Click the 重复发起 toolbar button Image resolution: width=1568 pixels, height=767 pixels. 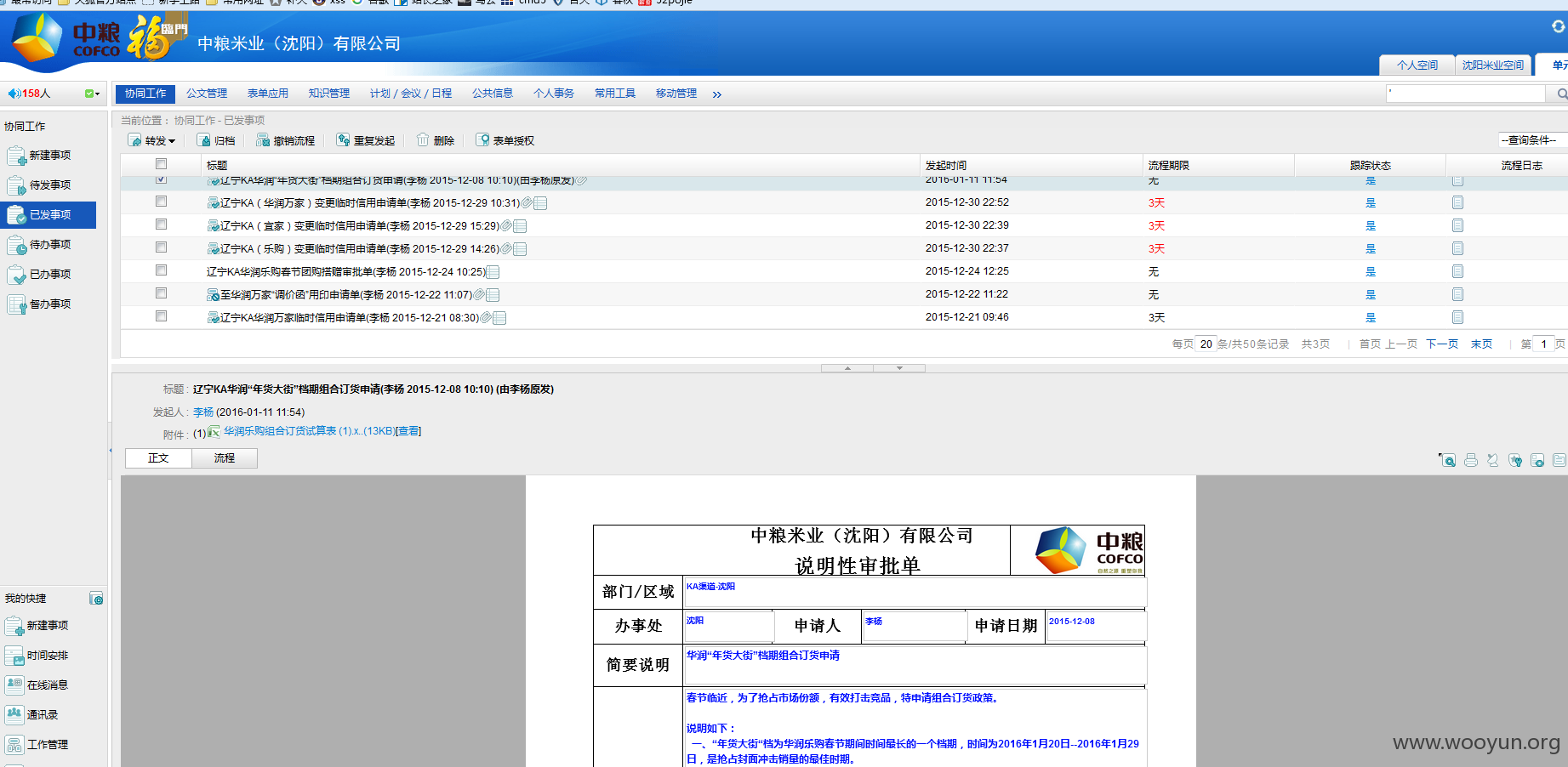click(x=366, y=140)
